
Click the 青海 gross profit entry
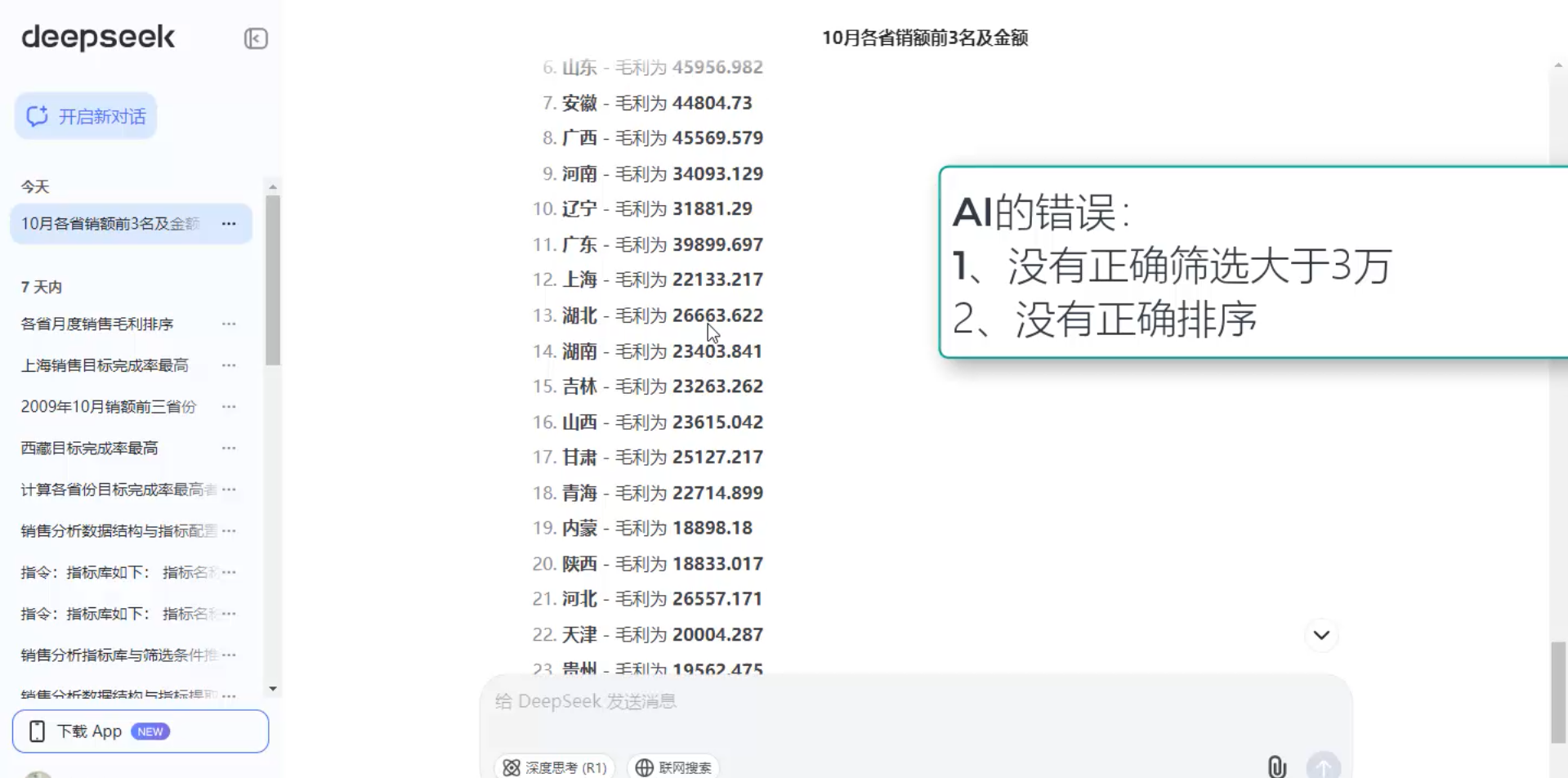[648, 493]
